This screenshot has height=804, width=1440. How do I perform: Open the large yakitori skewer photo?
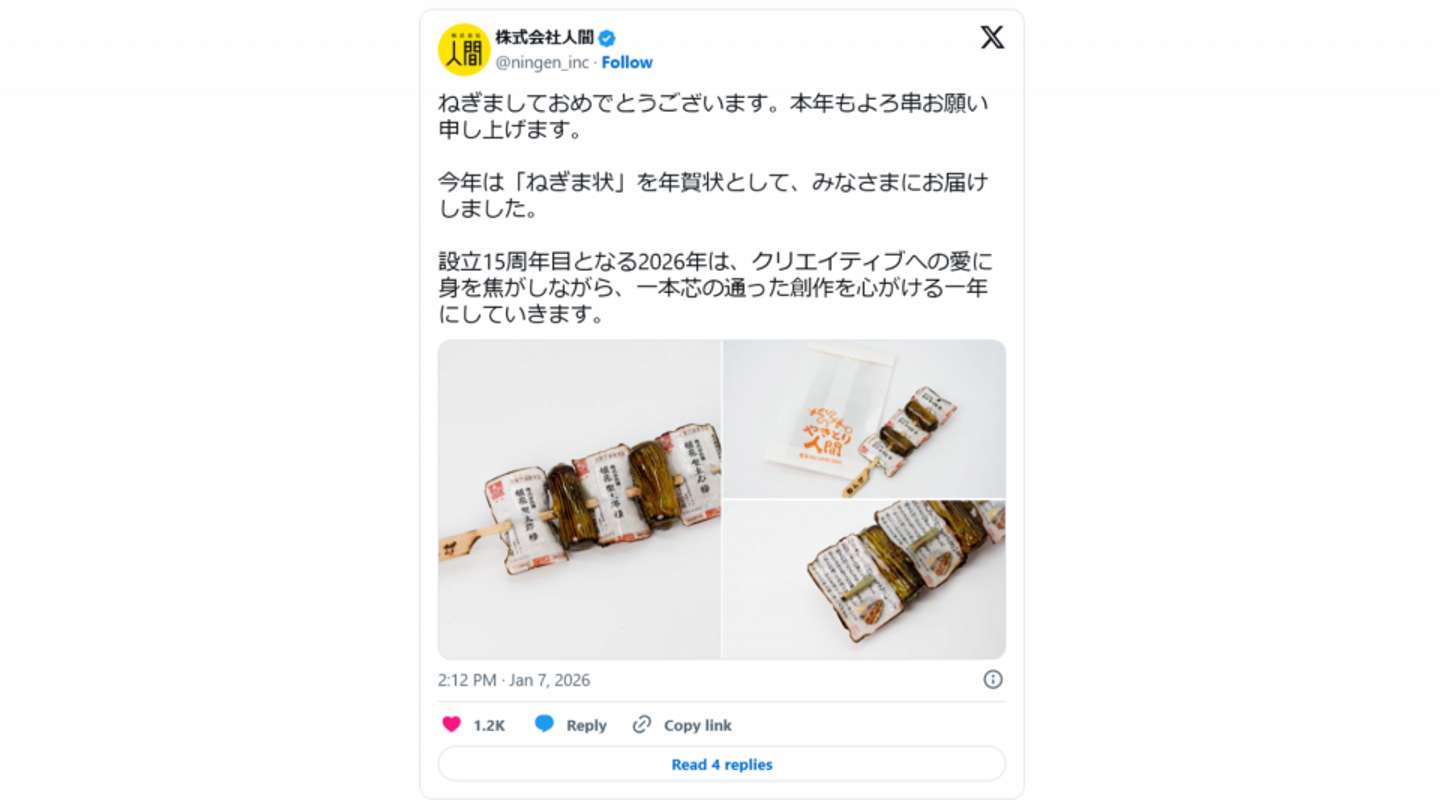[x=579, y=499]
